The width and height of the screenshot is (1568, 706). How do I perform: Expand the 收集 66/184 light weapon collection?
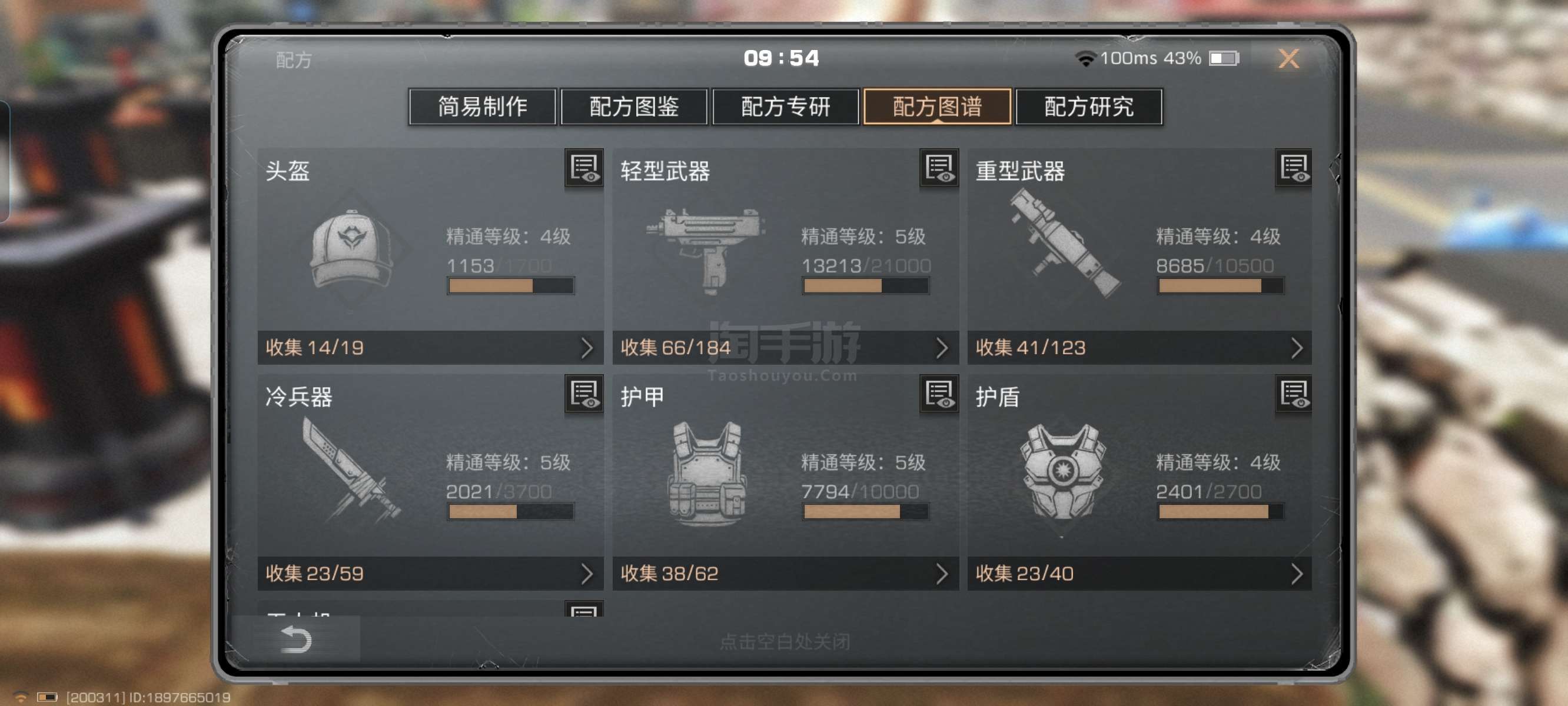pyautogui.click(x=785, y=348)
